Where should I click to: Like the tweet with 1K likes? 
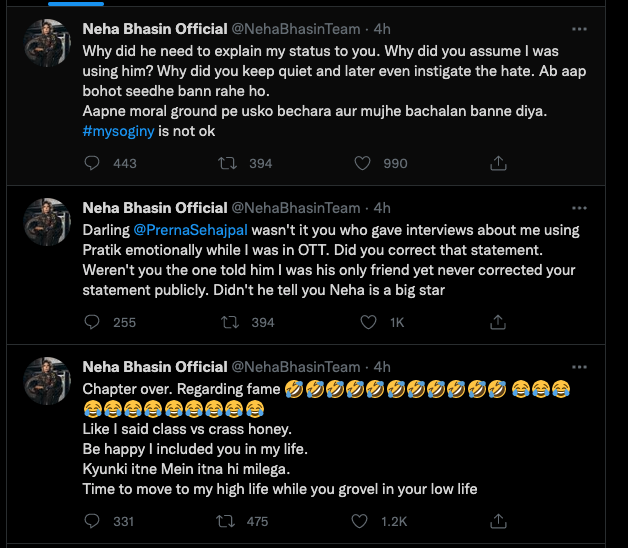(368, 322)
